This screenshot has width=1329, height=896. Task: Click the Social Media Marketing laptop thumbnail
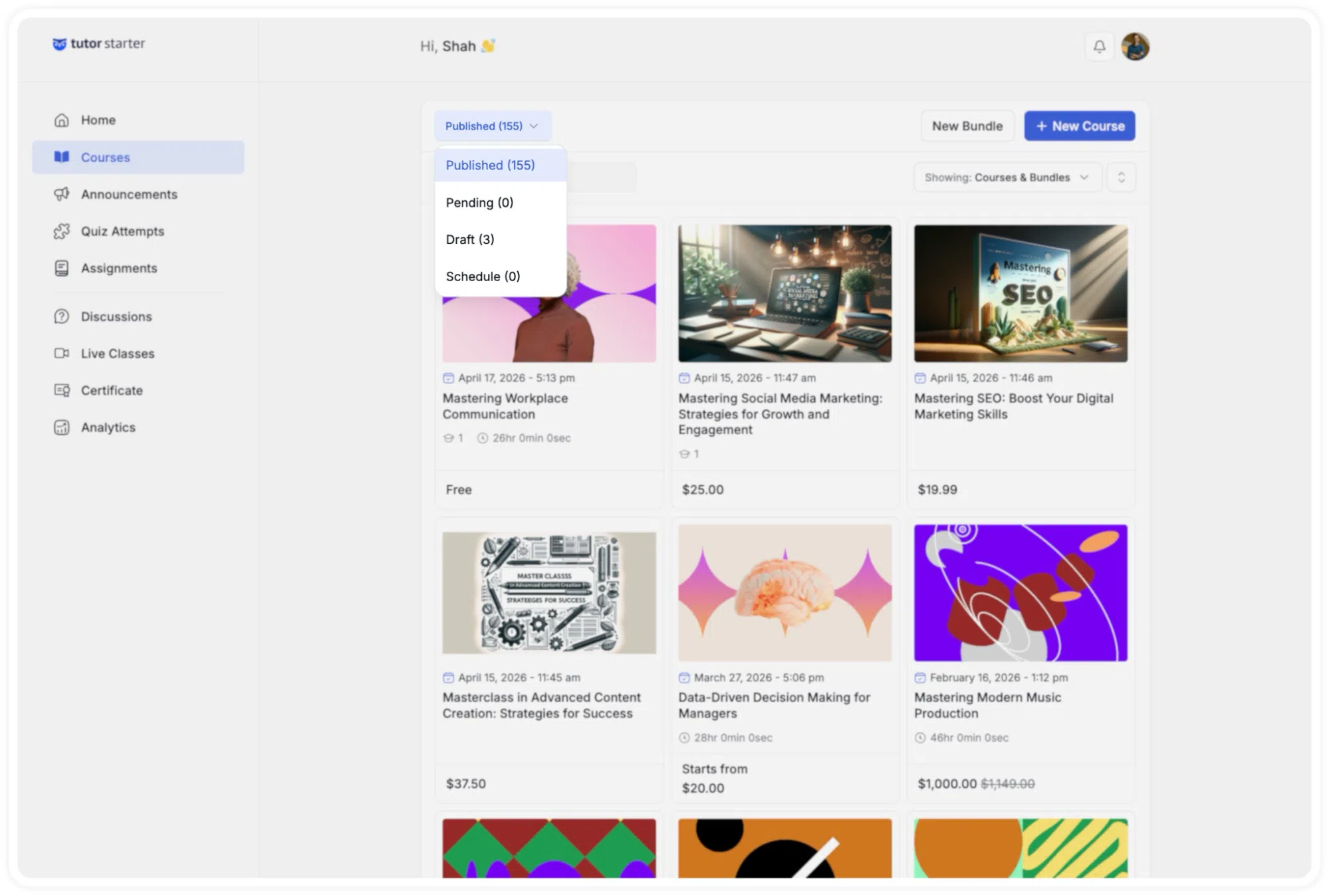785,293
